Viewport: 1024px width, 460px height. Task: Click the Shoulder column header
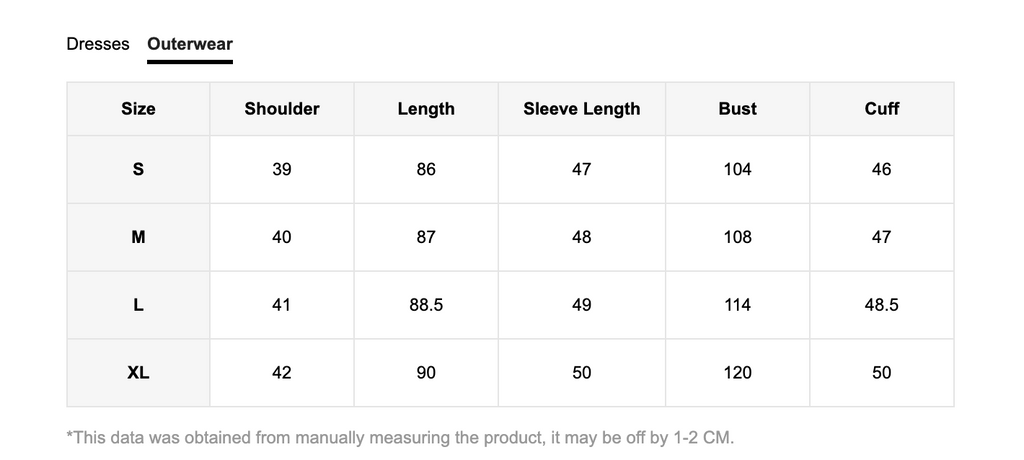tap(282, 108)
